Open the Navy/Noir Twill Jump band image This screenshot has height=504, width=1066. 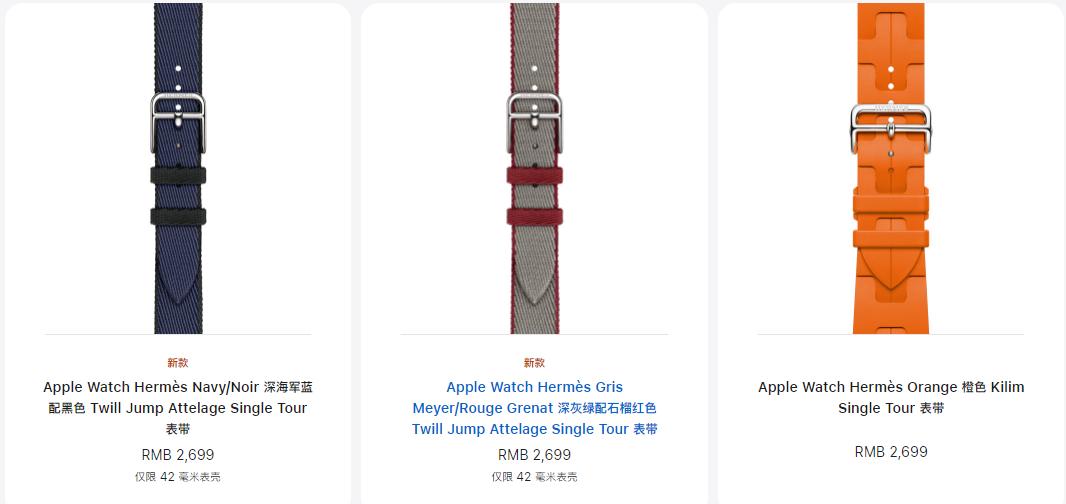pyautogui.click(x=178, y=168)
